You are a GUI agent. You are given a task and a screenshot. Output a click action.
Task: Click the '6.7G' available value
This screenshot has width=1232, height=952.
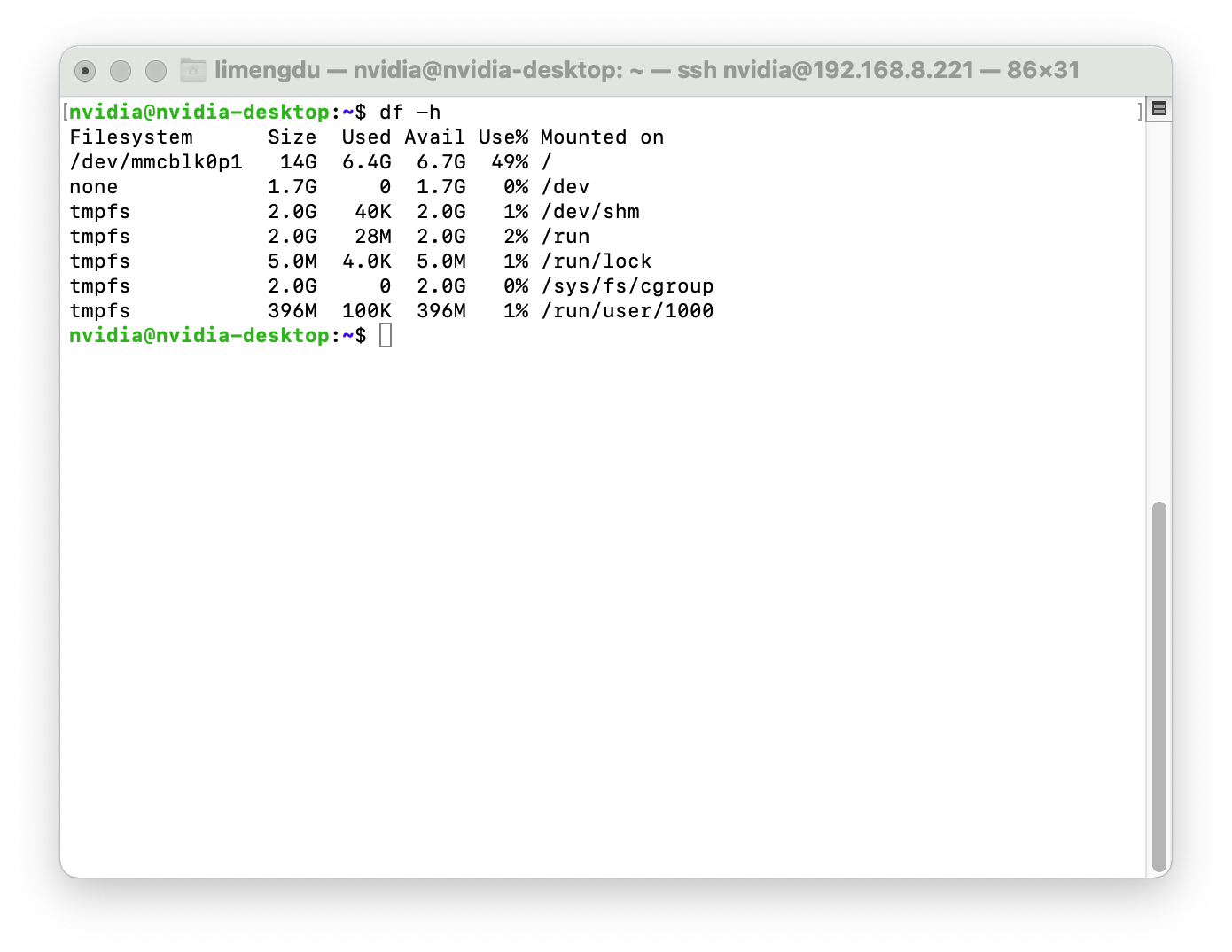[x=441, y=162]
